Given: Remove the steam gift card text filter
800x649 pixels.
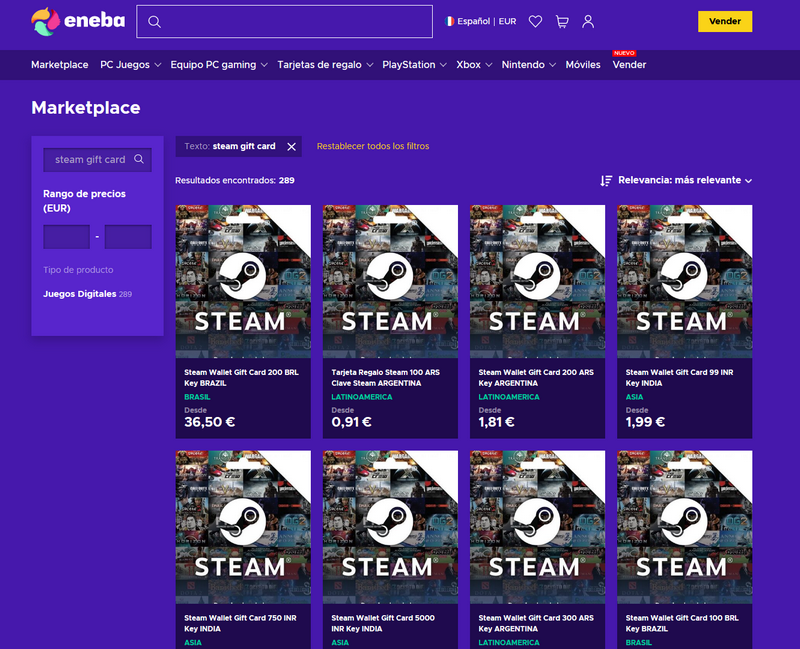Looking at the screenshot, I should [291, 146].
